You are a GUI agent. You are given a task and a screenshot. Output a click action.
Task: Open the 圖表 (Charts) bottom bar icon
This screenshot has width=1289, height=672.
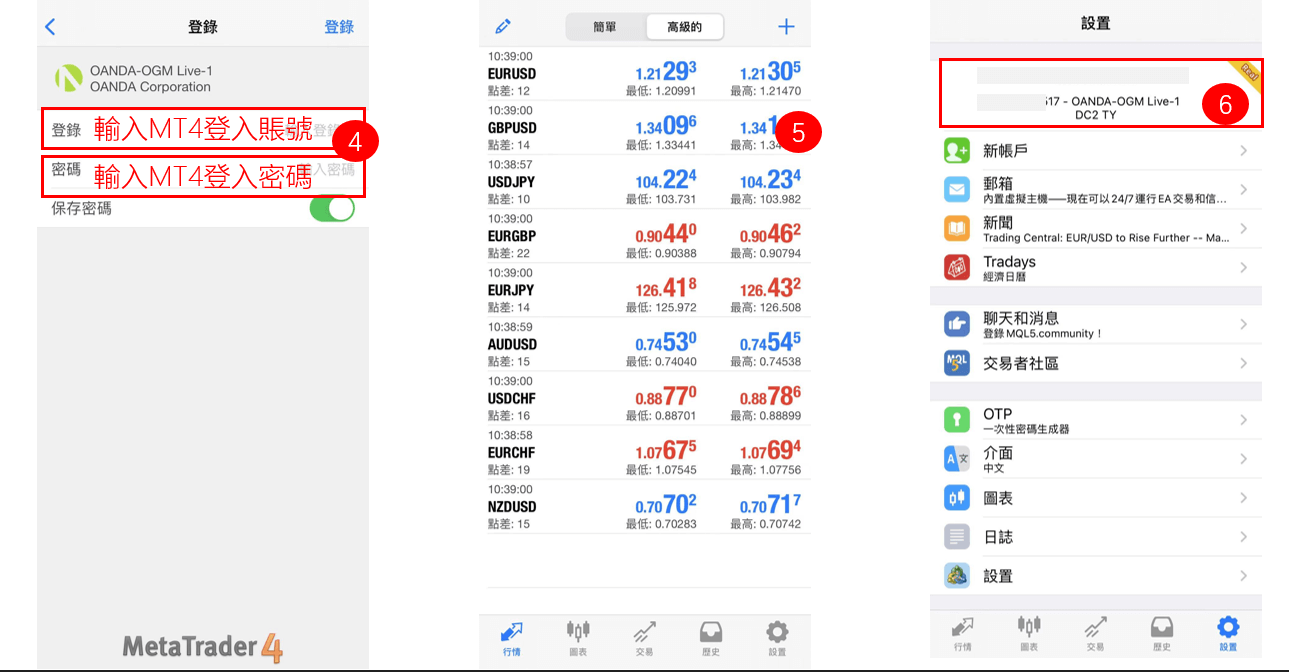[x=578, y=638]
